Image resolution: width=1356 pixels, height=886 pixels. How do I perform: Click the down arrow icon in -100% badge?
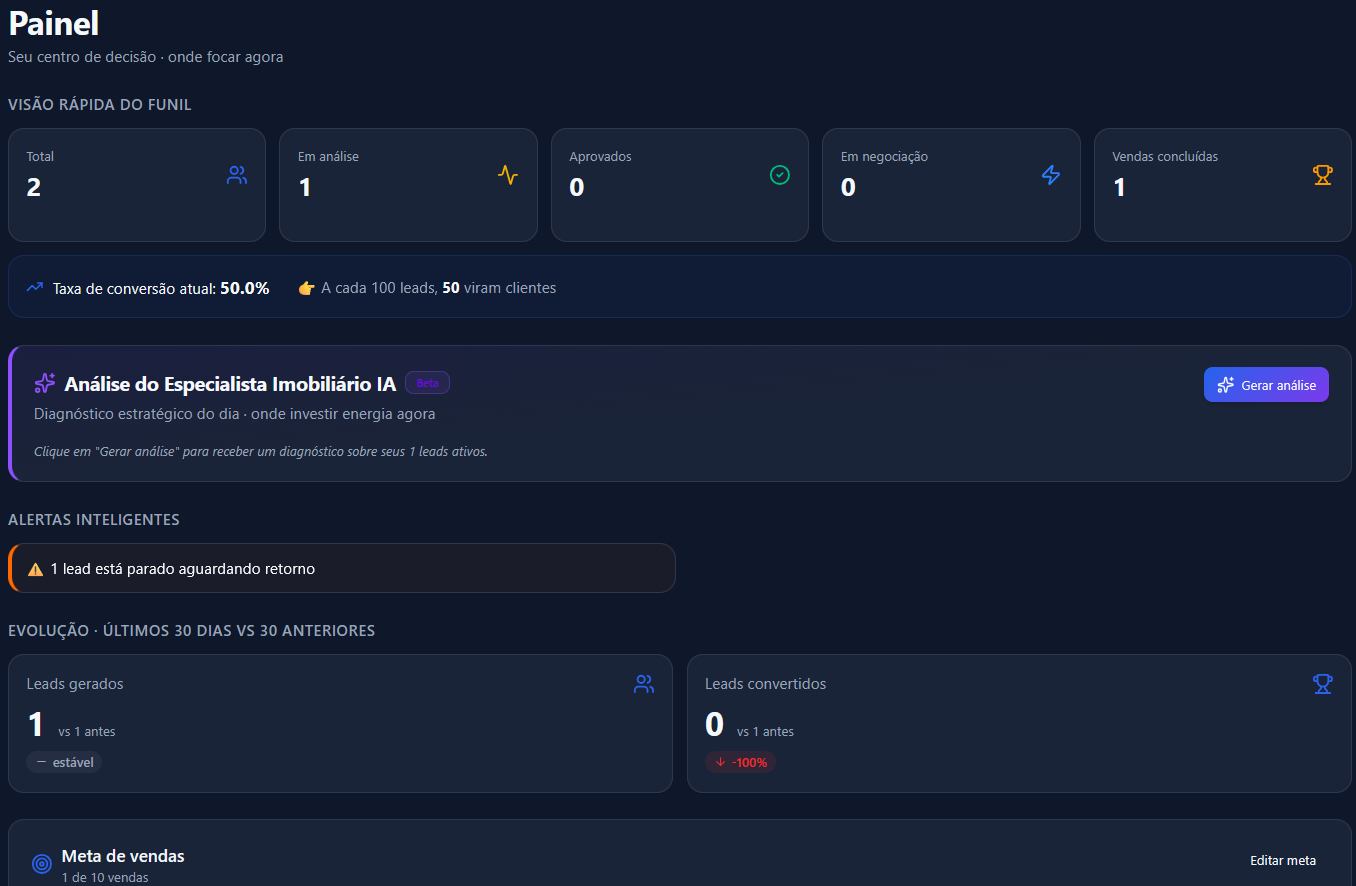pyautogui.click(x=720, y=762)
